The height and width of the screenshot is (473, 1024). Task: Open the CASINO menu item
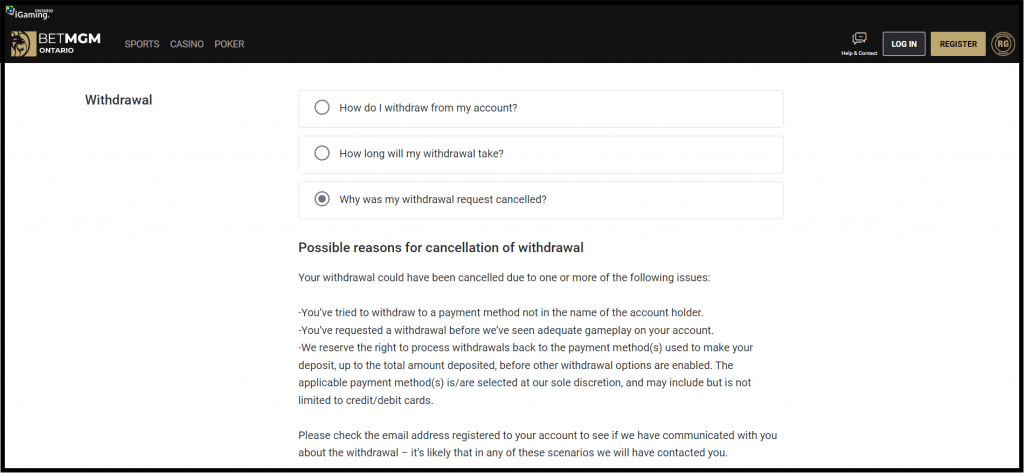click(187, 44)
